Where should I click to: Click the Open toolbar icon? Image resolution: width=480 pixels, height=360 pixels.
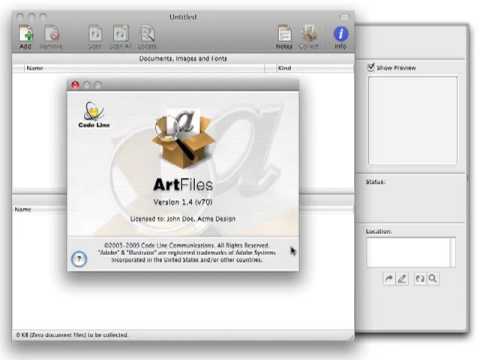click(x=95, y=37)
